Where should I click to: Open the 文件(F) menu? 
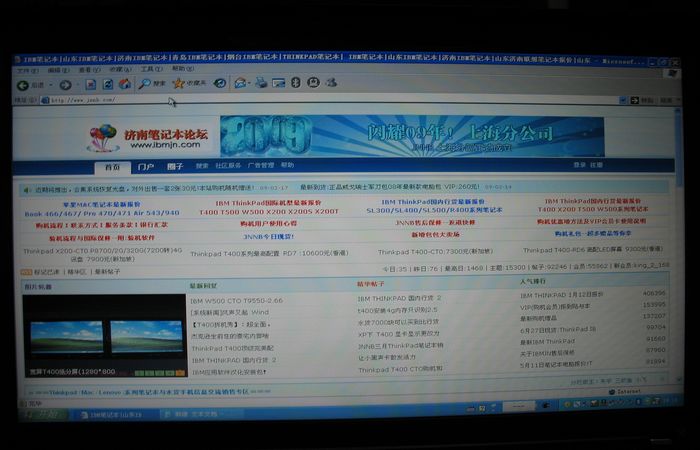tap(27, 71)
